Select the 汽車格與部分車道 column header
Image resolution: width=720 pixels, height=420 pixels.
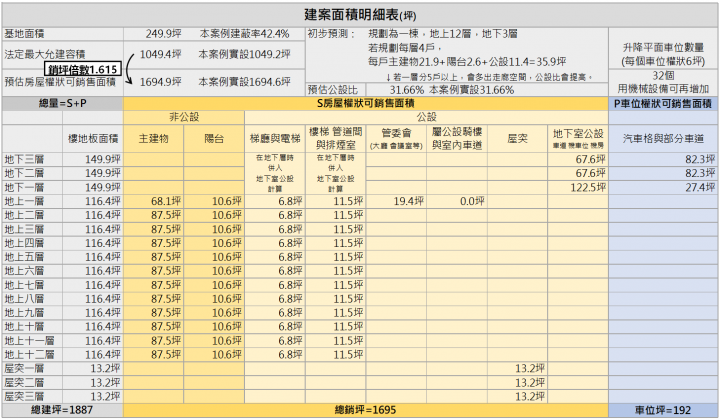point(663,139)
